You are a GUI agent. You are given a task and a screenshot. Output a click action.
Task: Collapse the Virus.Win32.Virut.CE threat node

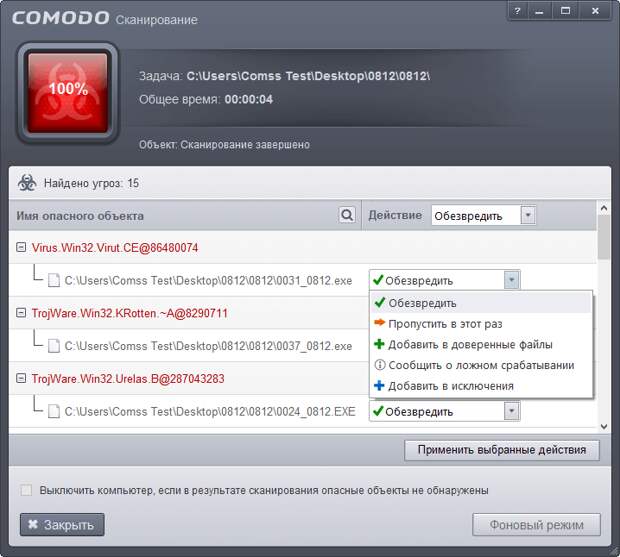21,247
